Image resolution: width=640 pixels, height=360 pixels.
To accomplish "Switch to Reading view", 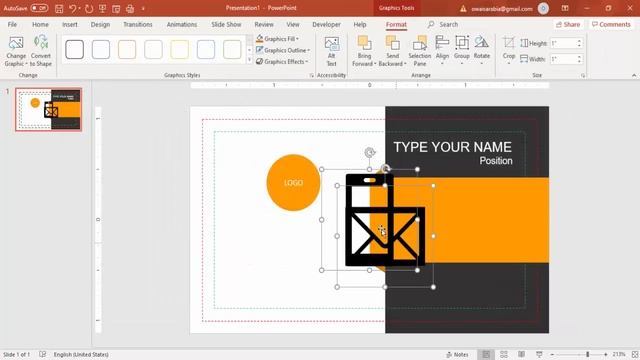I will pos(522,354).
